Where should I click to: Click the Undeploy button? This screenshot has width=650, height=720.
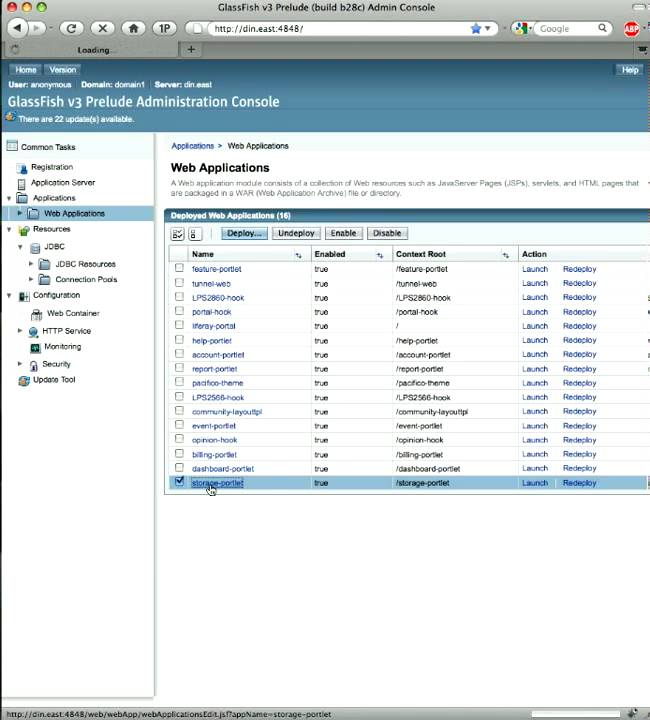tap(296, 233)
